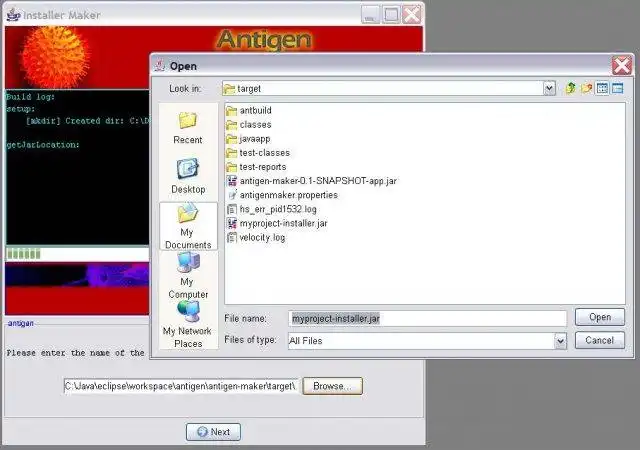Image resolution: width=640 pixels, height=450 pixels.
Task: Click 'javaapp' folder name text
Action: (x=255, y=139)
